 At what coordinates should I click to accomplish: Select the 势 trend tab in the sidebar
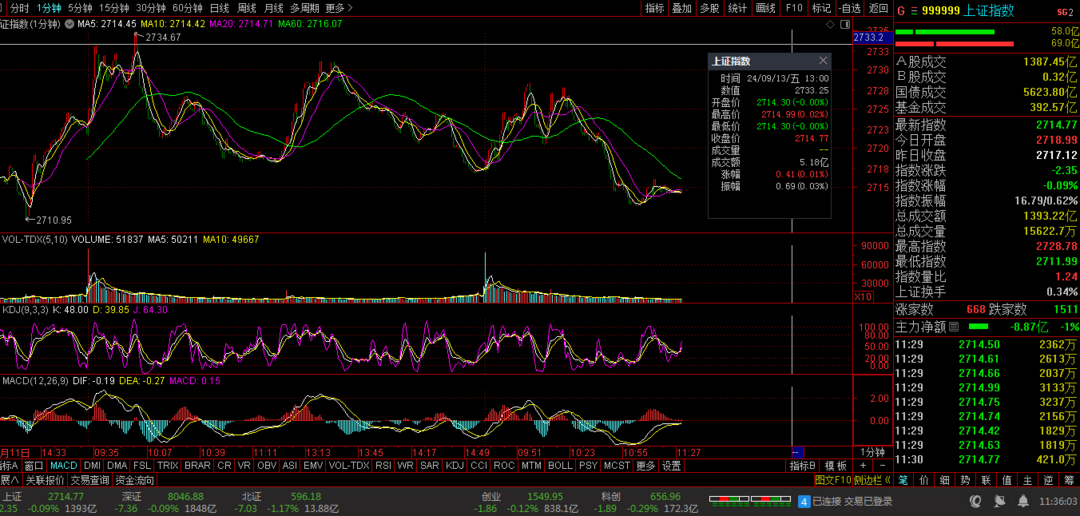point(966,479)
